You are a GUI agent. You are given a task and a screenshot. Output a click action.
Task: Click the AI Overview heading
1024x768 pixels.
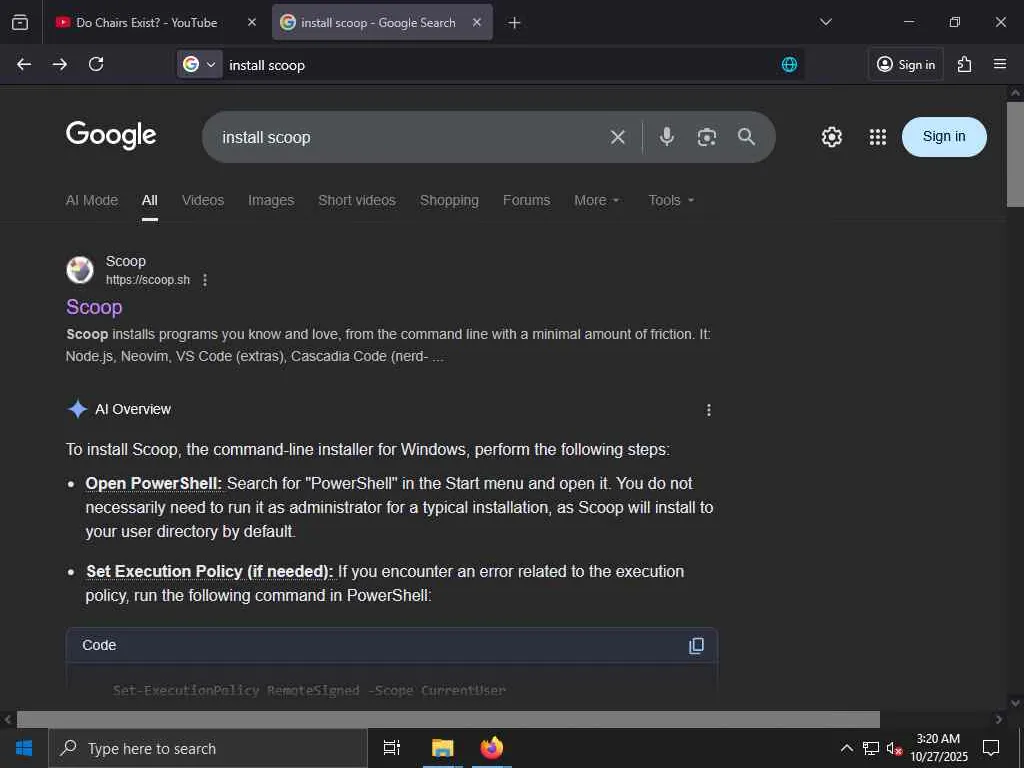coord(133,409)
